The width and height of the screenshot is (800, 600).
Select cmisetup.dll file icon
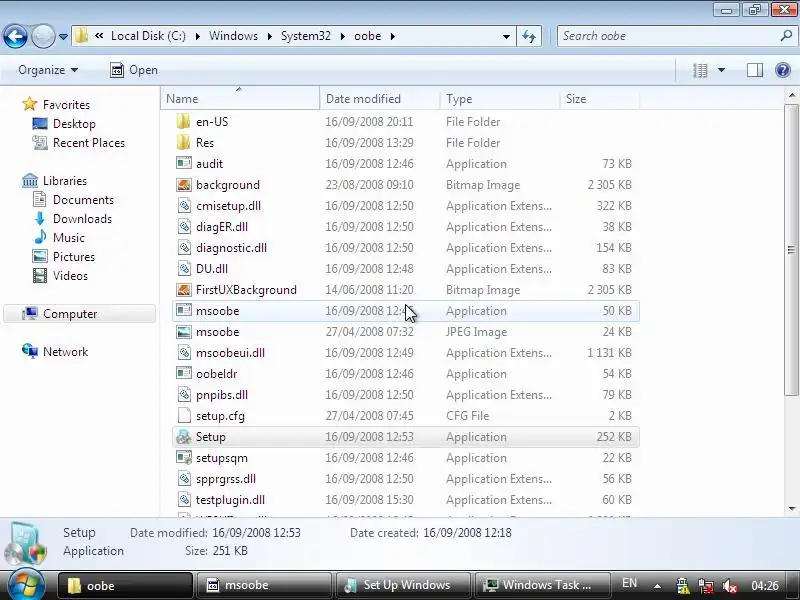184,206
